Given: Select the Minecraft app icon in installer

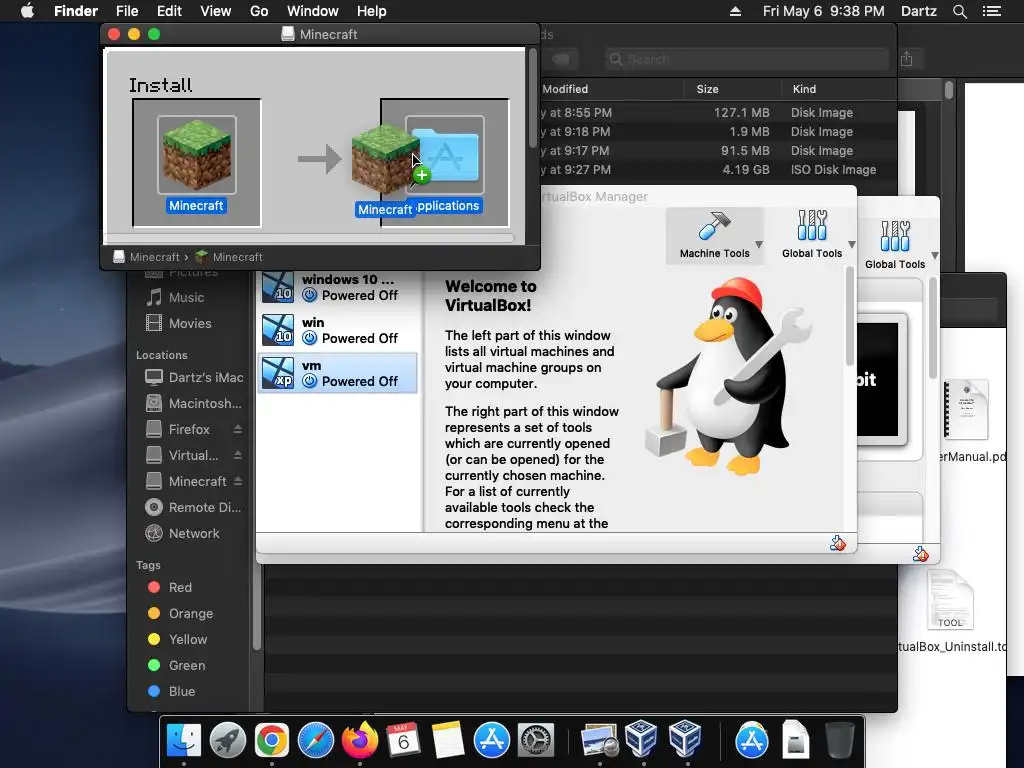Looking at the screenshot, I should pos(197,155).
